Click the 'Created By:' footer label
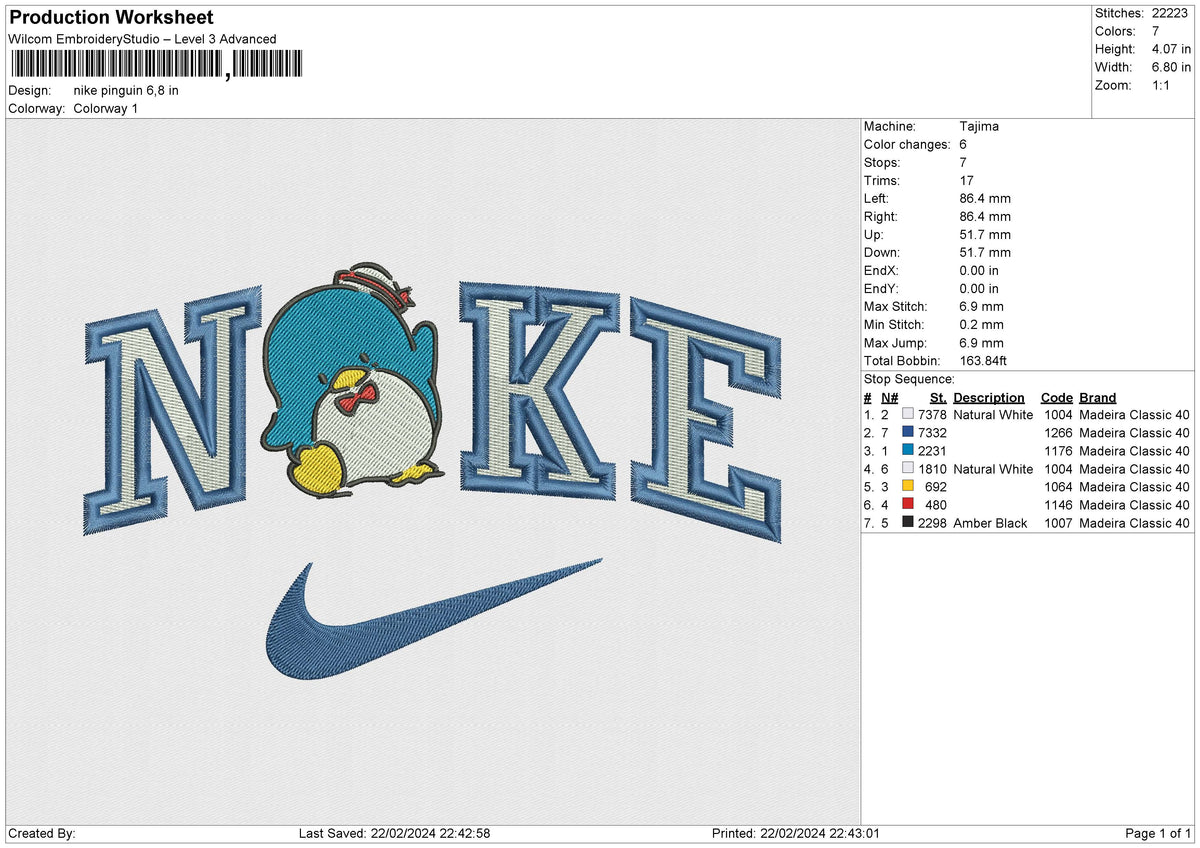Screen dimensions: 1200x848 point(41,833)
